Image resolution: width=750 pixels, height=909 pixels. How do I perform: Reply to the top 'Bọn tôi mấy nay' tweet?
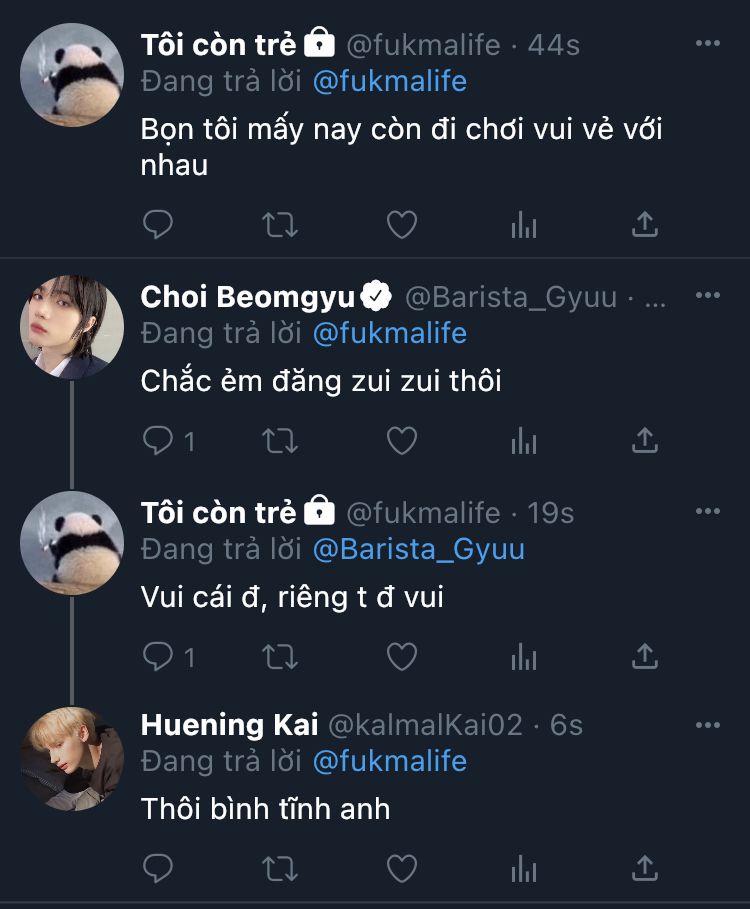pyautogui.click(x=158, y=225)
